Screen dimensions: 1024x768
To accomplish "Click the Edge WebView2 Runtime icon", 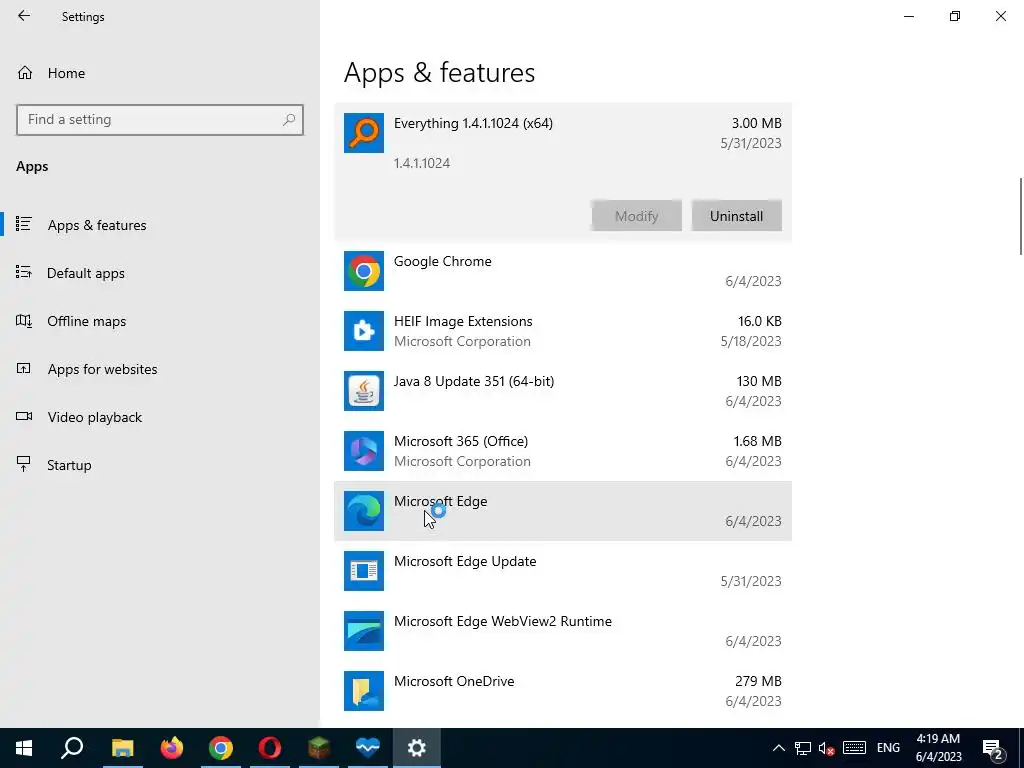I will pyautogui.click(x=364, y=632).
